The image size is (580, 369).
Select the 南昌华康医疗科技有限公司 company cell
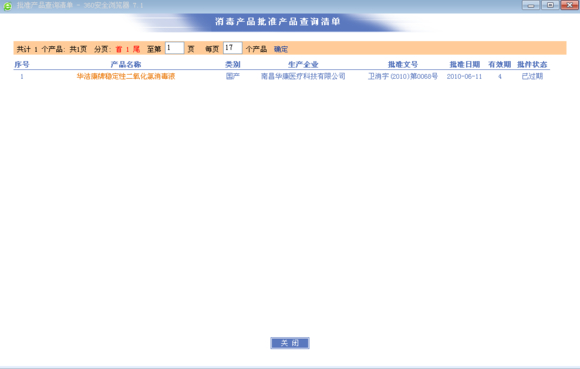tap(303, 77)
